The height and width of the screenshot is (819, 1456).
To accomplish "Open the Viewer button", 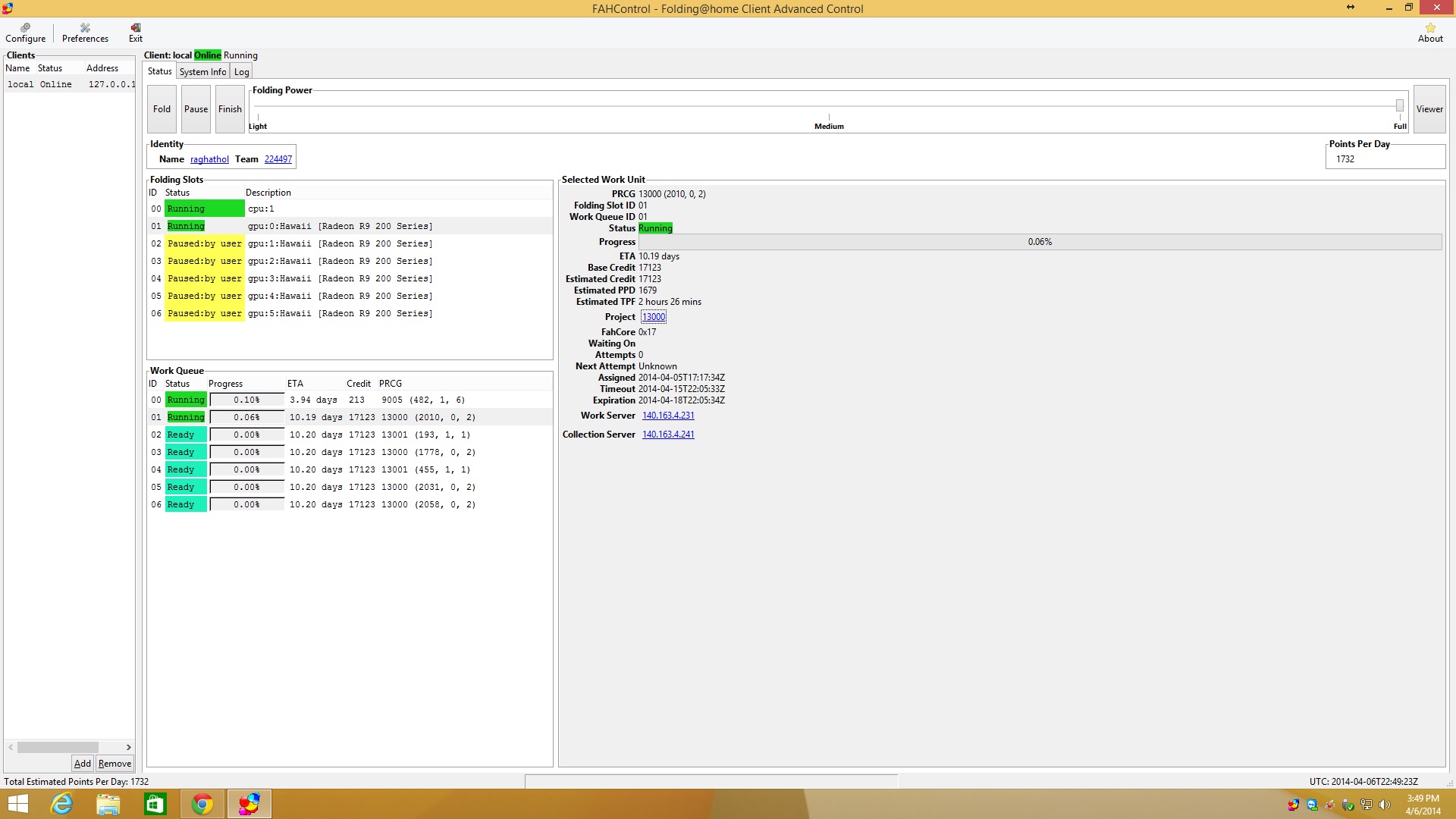I will coord(1429,109).
